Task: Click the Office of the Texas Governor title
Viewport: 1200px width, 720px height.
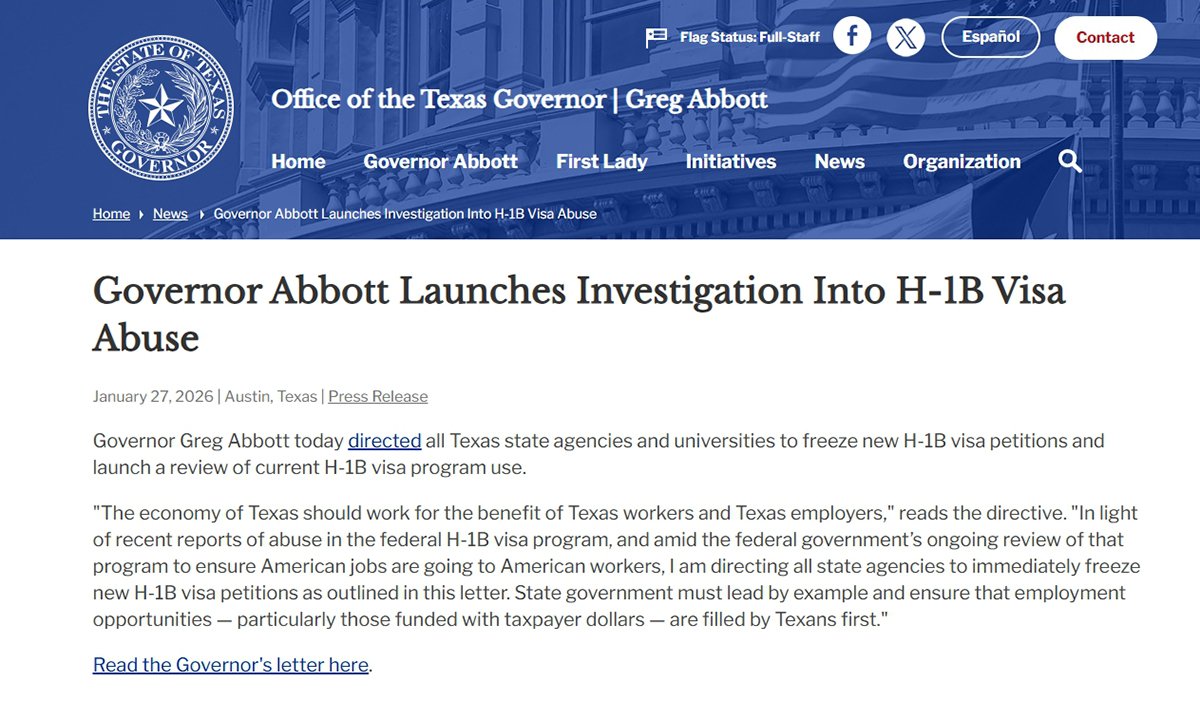Action: coord(519,100)
